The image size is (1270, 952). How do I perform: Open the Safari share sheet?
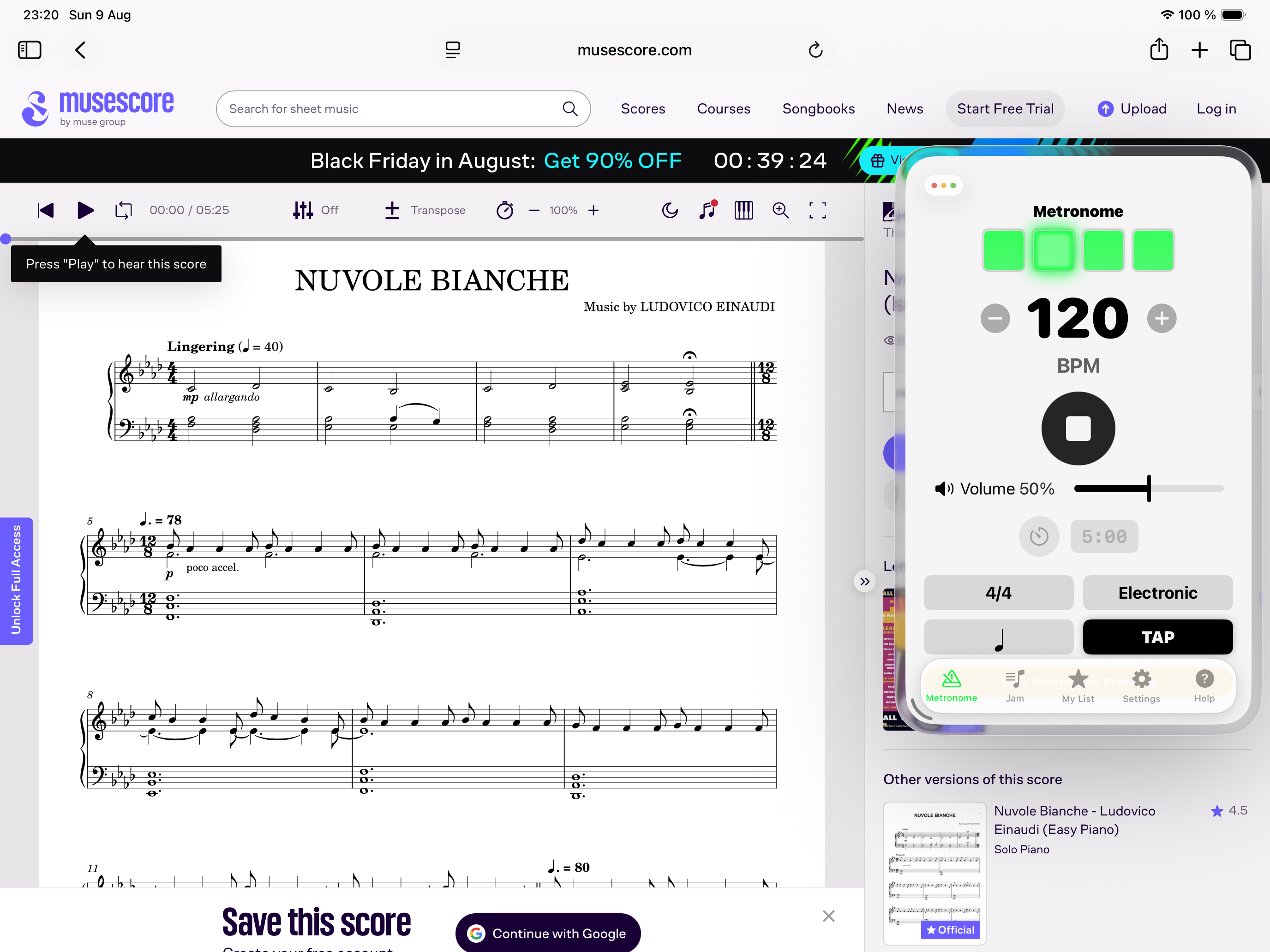(x=1159, y=49)
